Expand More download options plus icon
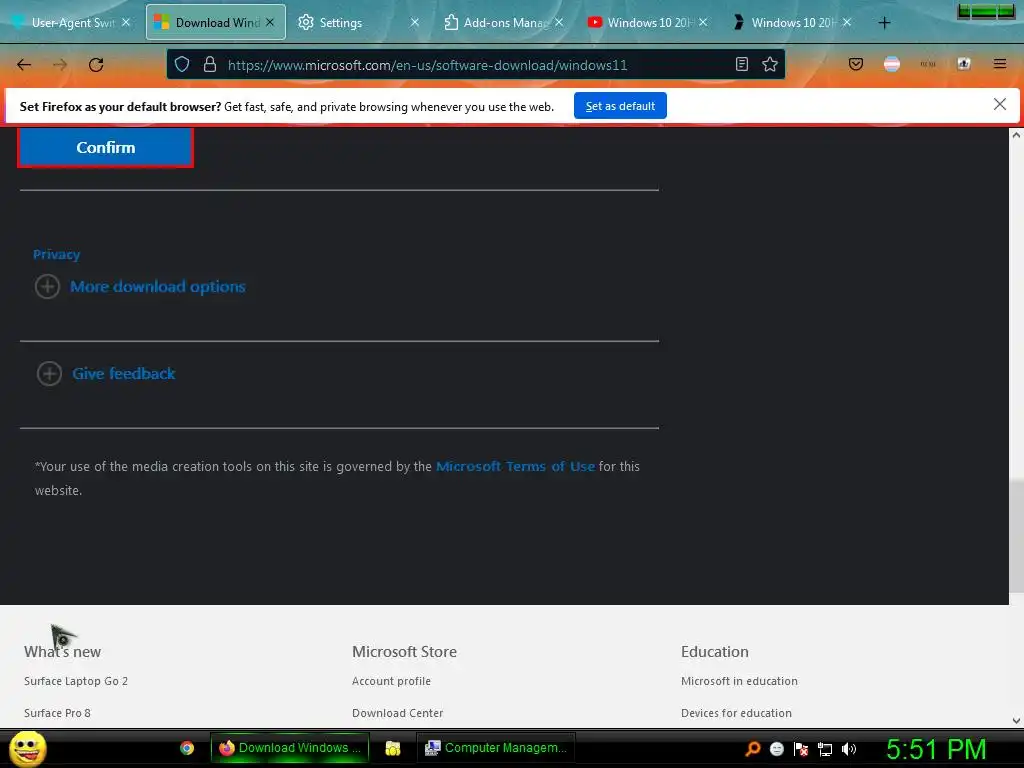 click(x=47, y=287)
